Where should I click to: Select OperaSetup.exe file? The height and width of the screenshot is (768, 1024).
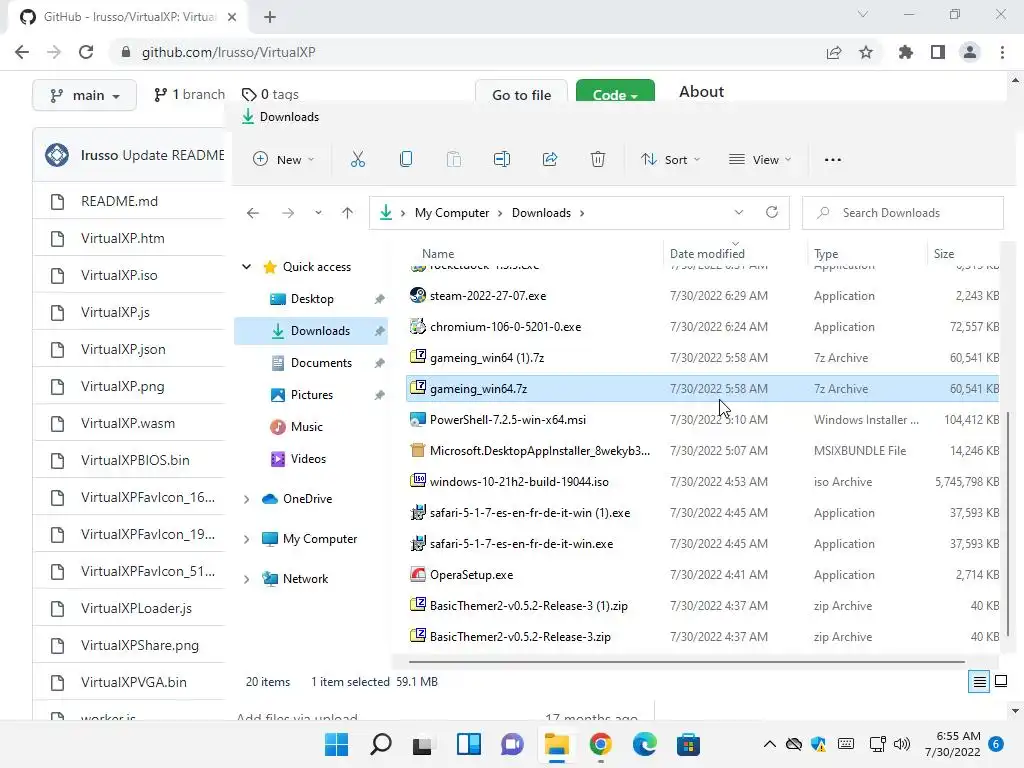(x=703, y=575)
